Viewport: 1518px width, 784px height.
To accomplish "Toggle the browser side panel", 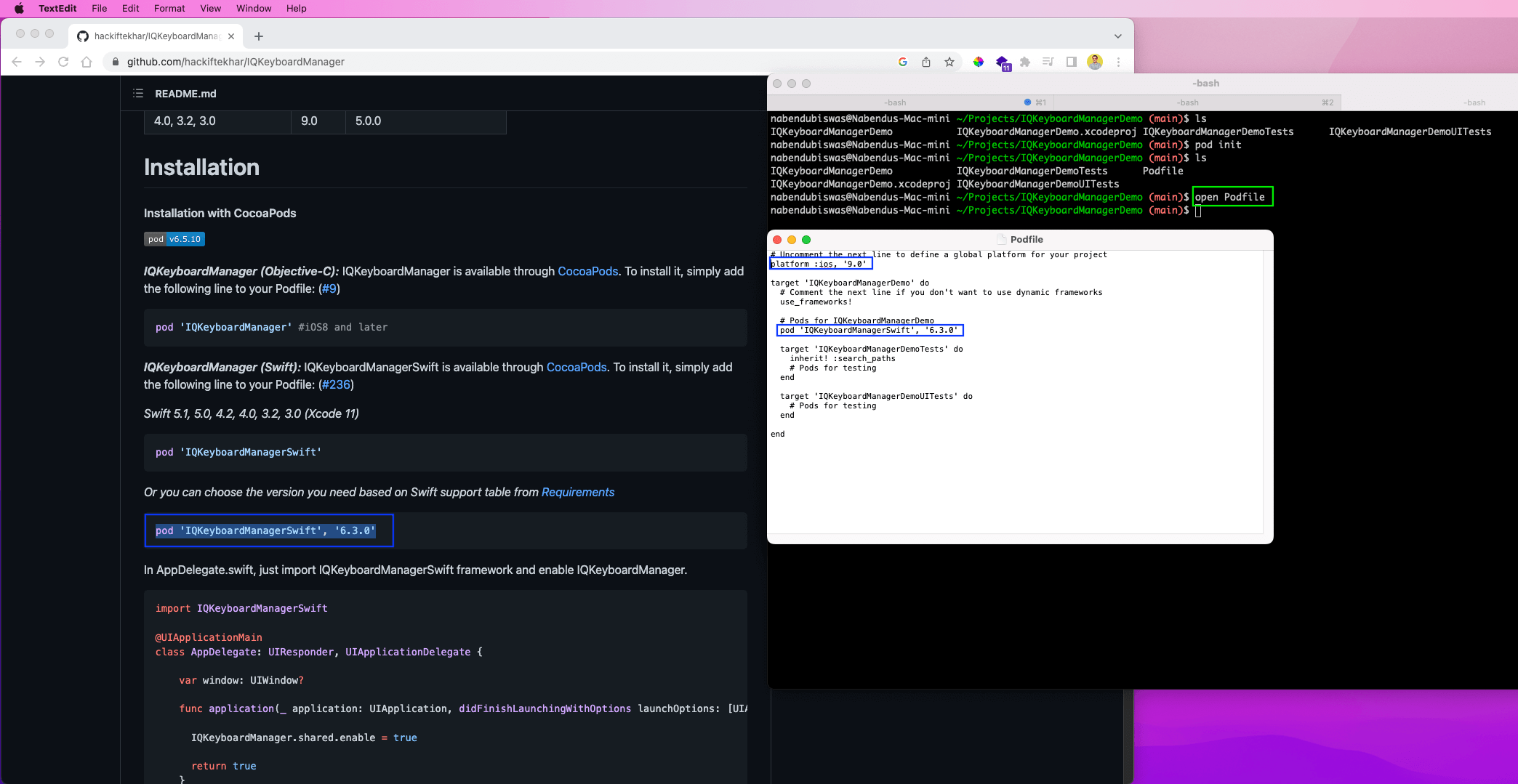I will point(1071,62).
